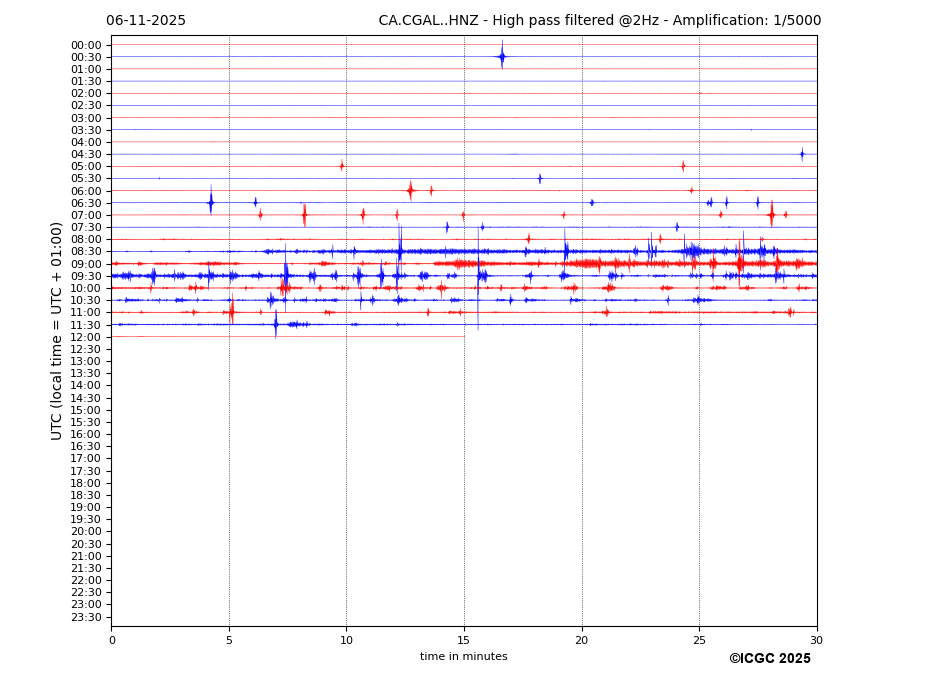Select the 00:00 time label on the y-axis

click(x=86, y=45)
